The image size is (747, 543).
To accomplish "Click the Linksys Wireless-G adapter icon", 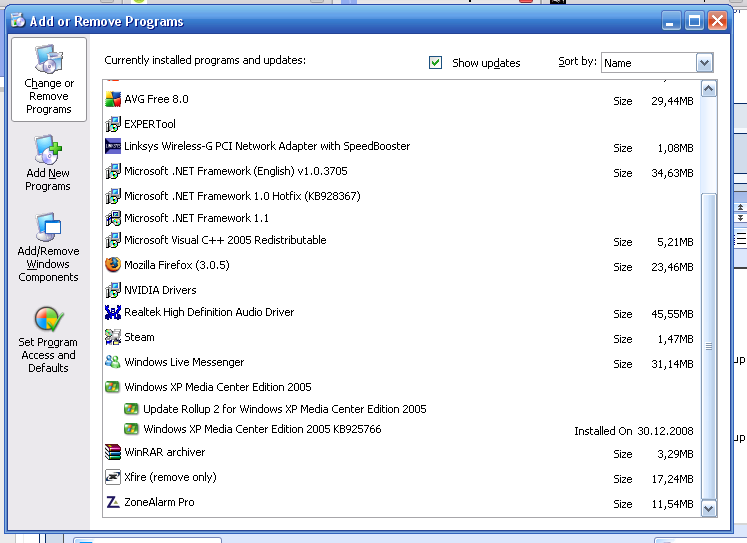I will pyautogui.click(x=113, y=146).
